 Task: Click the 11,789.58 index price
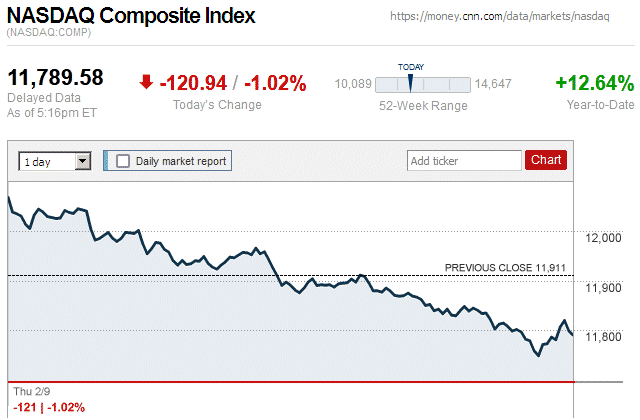(x=56, y=78)
